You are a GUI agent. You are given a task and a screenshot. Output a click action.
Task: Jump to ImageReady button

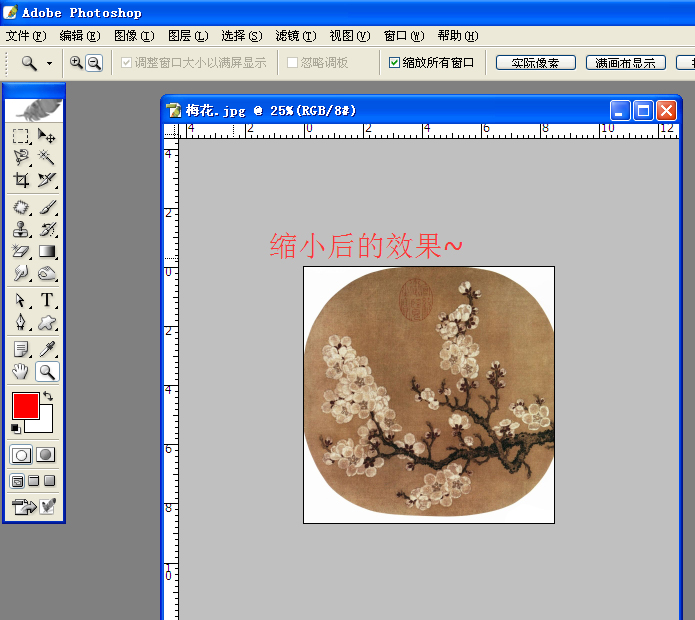pos(24,506)
